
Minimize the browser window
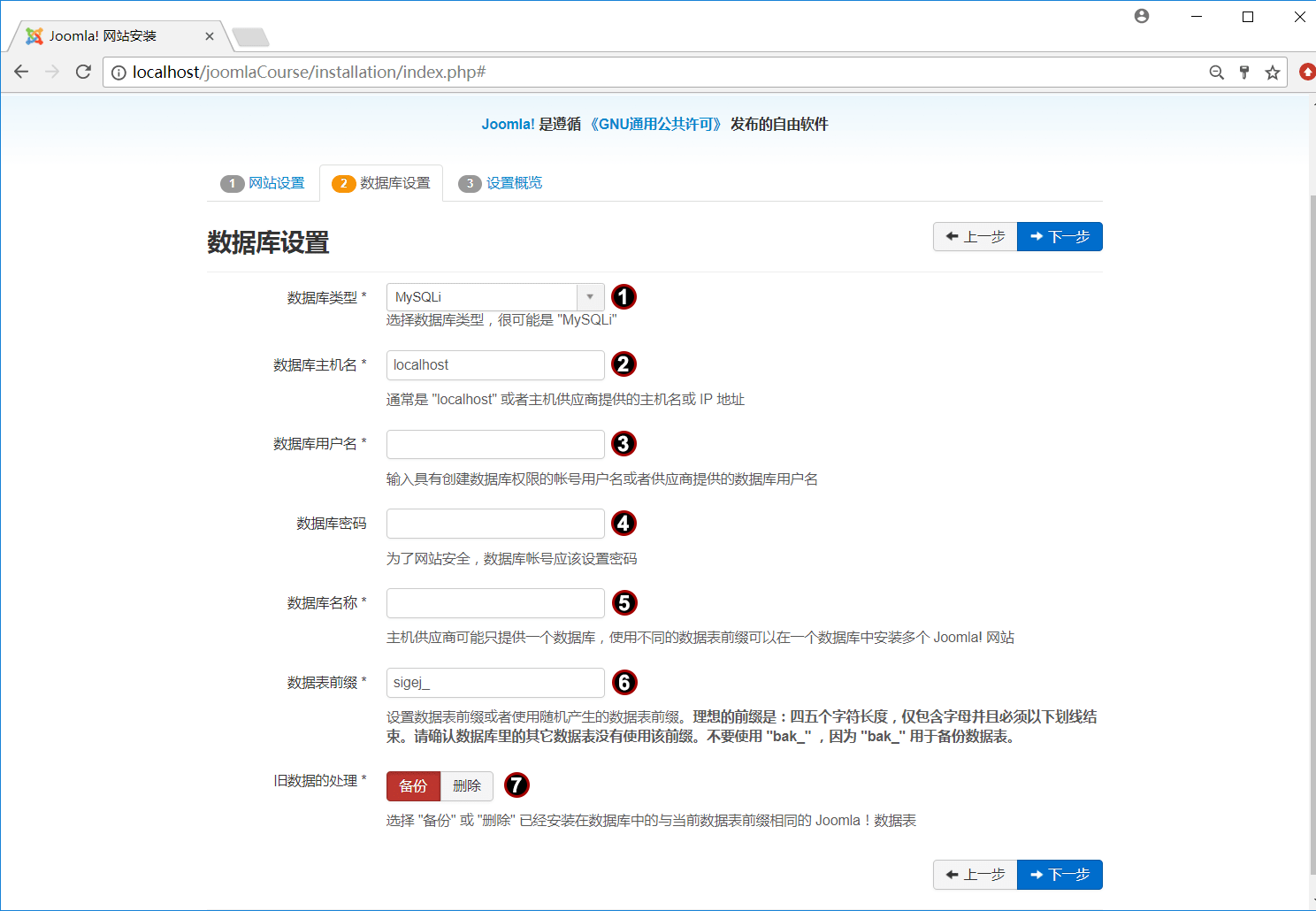(x=1197, y=17)
